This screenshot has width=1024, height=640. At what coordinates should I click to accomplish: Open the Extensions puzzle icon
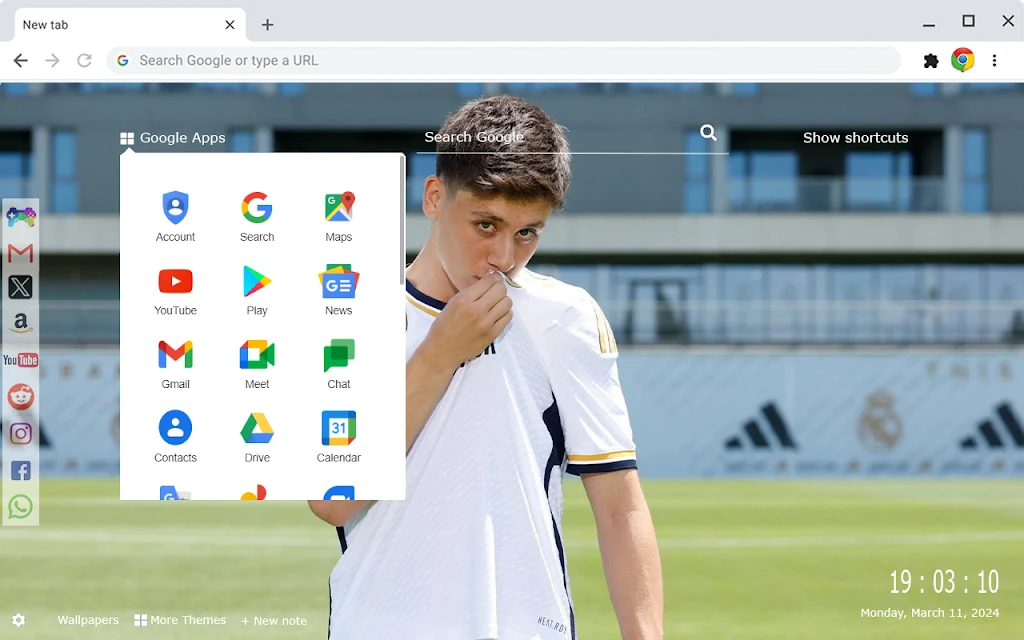click(931, 61)
